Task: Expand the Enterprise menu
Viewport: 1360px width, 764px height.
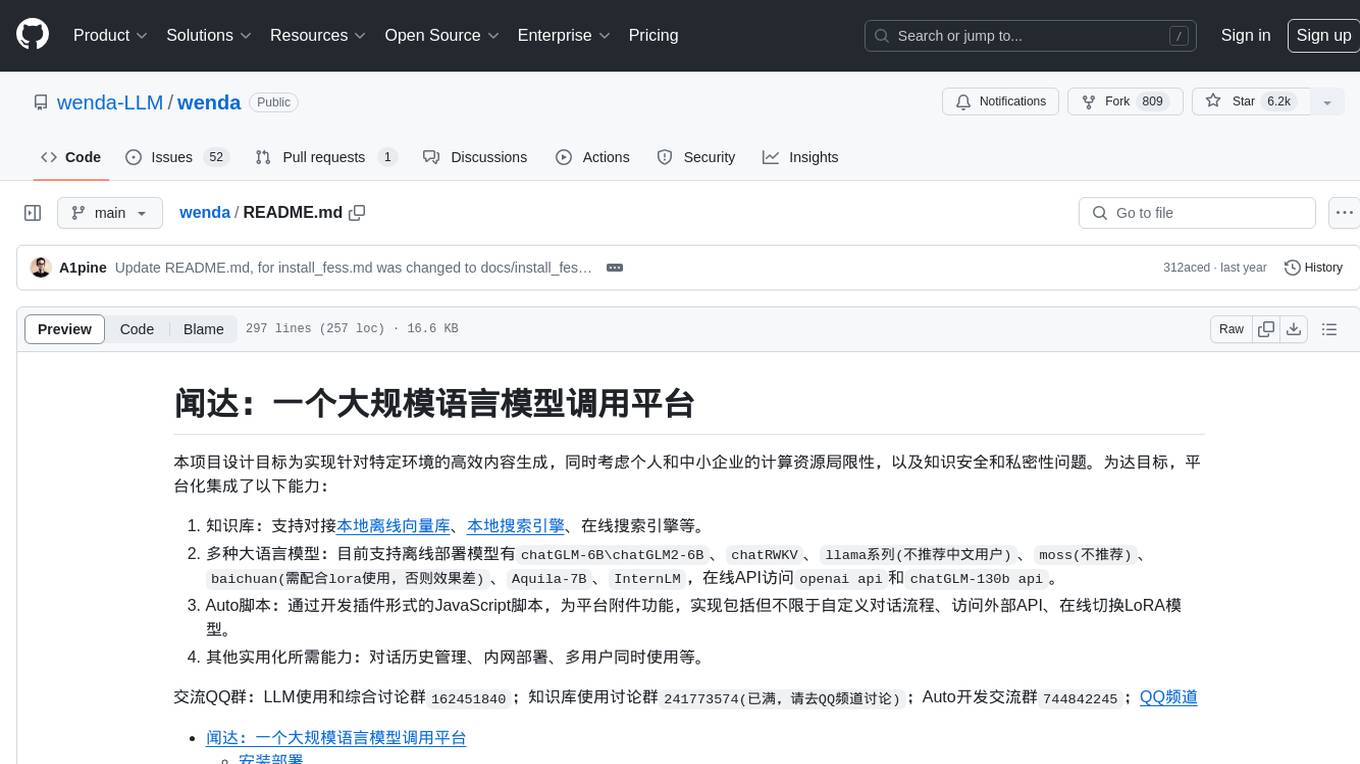Action: pos(563,35)
